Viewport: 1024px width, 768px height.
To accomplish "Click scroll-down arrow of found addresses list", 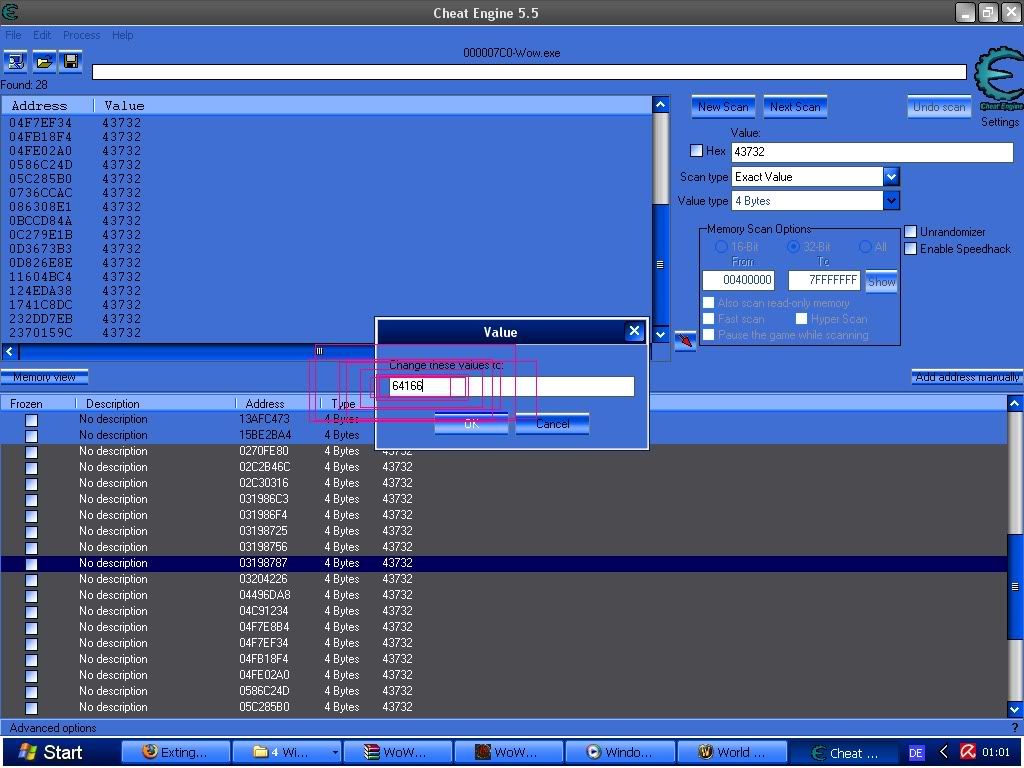I will [660, 334].
